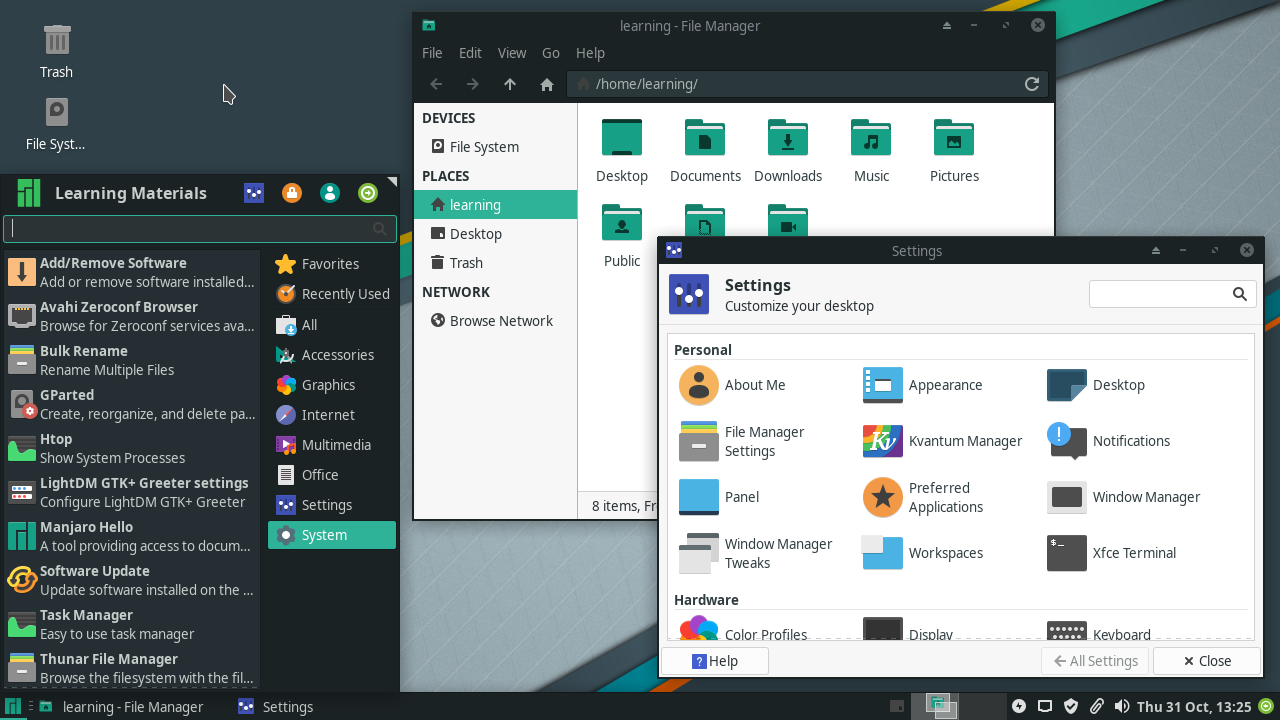Click the Close button in Settings
The width and height of the screenshot is (1280, 720).
coord(1207,661)
